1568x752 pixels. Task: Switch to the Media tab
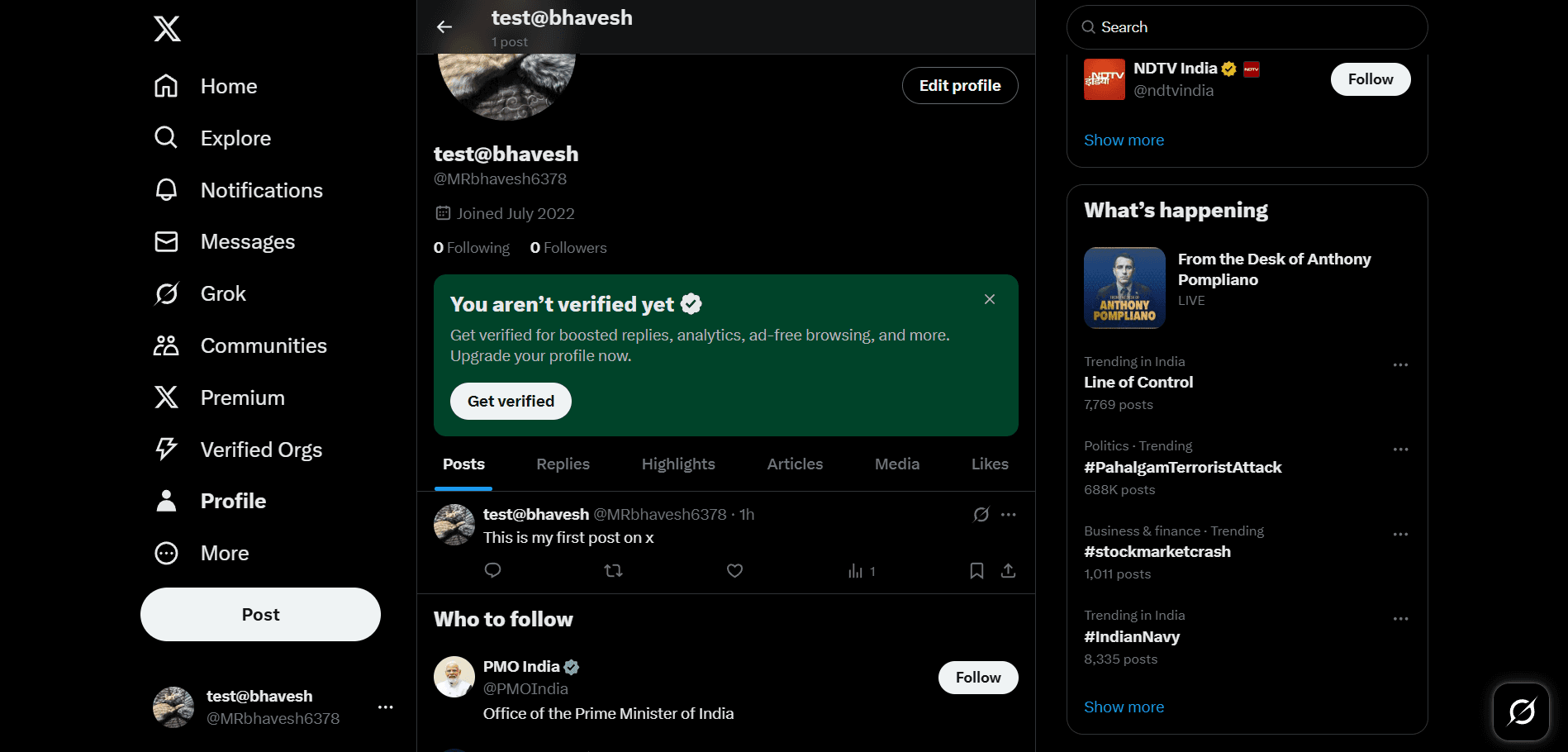pyautogui.click(x=896, y=464)
